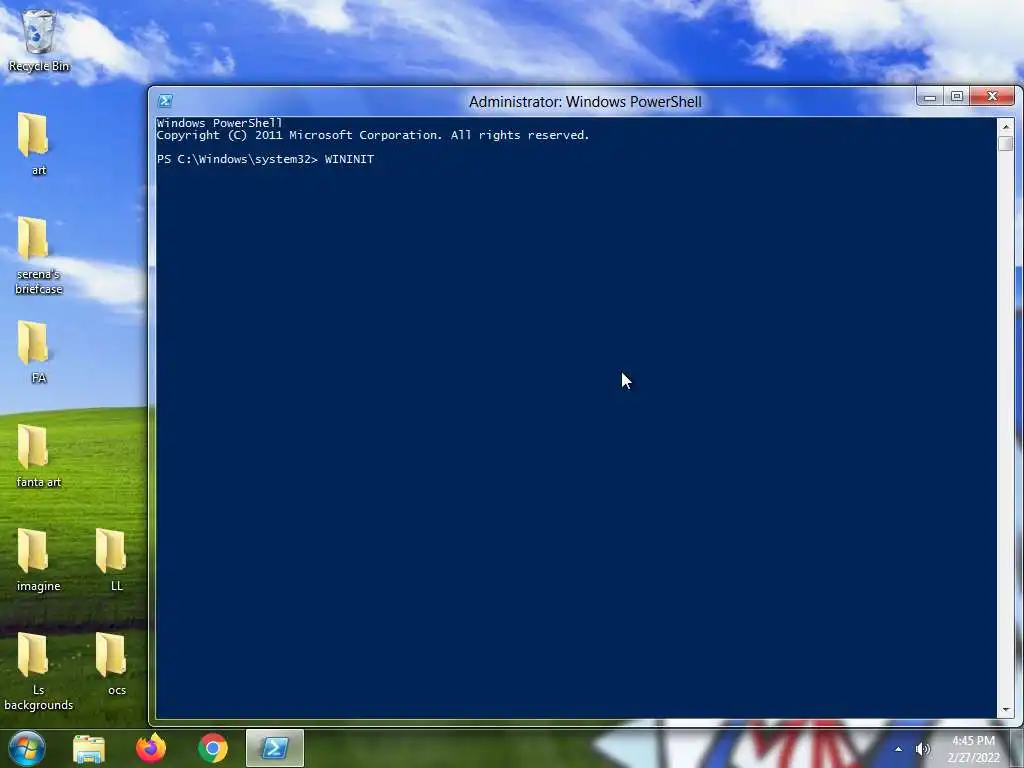Select the Ls backgrounds folder

point(39,671)
